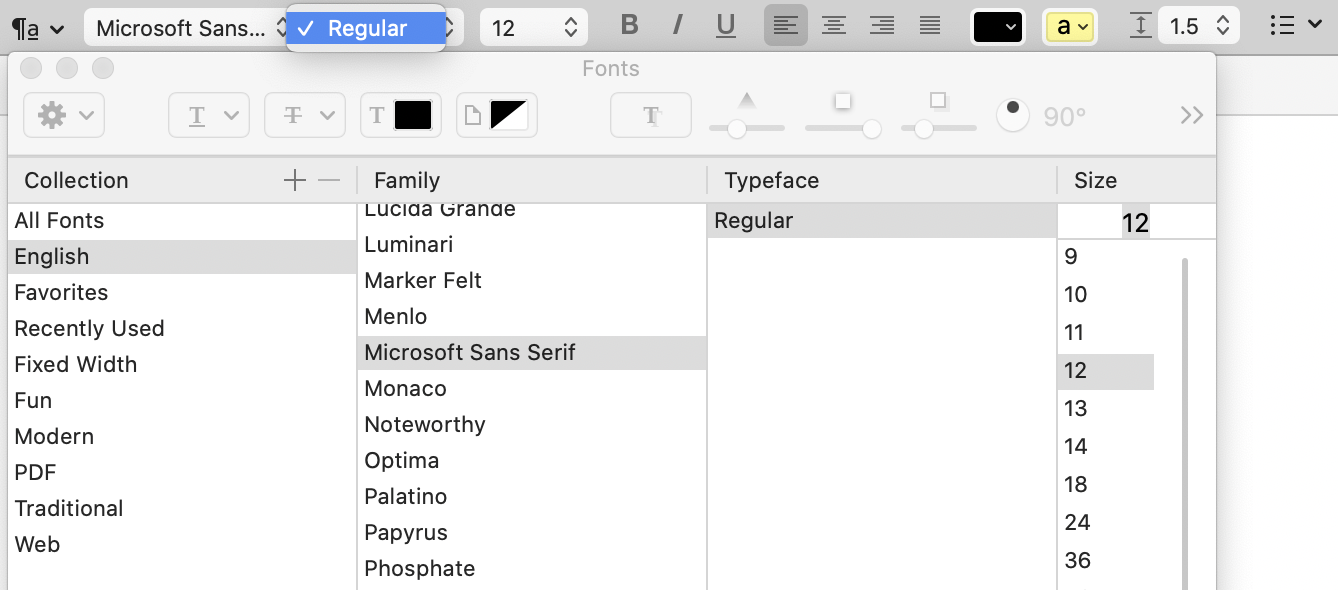
Task: Choose the Optima font family
Action: pyautogui.click(x=532, y=461)
